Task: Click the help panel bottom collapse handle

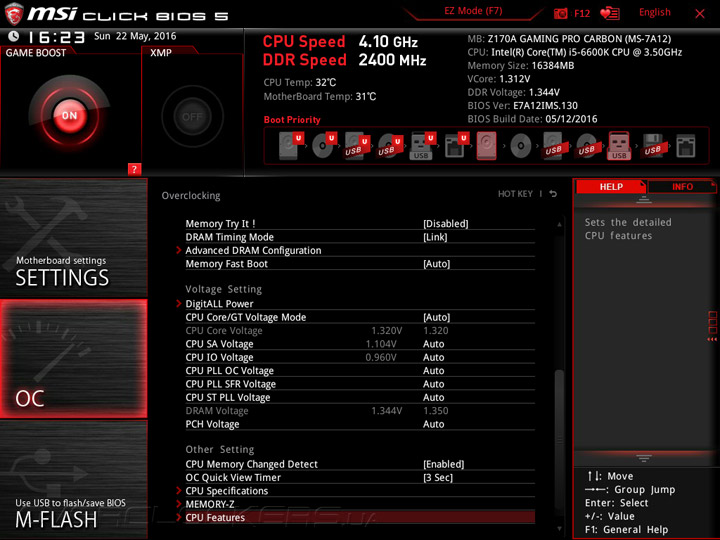Action: [644, 458]
